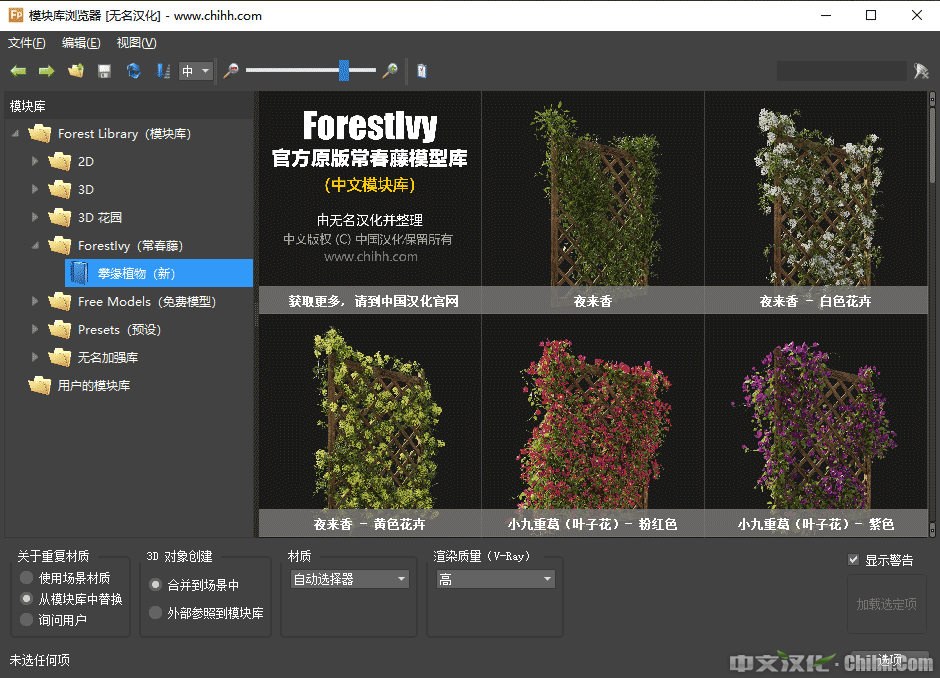Click the clear search filter icon
Screen dimensions: 940x678
[921, 71]
